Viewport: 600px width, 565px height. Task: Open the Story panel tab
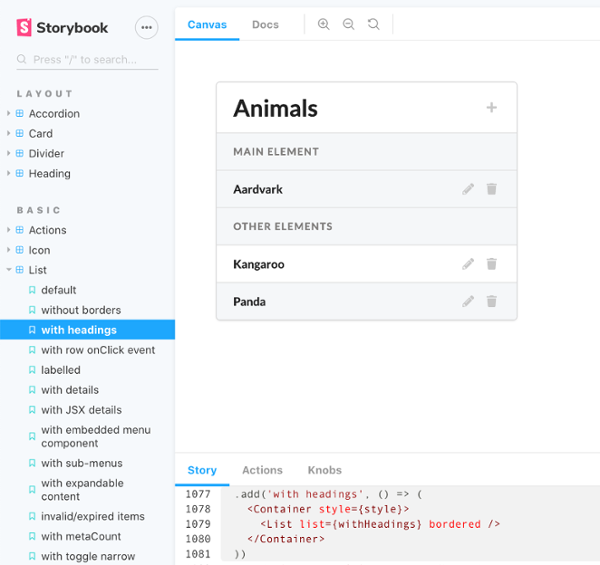(202, 470)
